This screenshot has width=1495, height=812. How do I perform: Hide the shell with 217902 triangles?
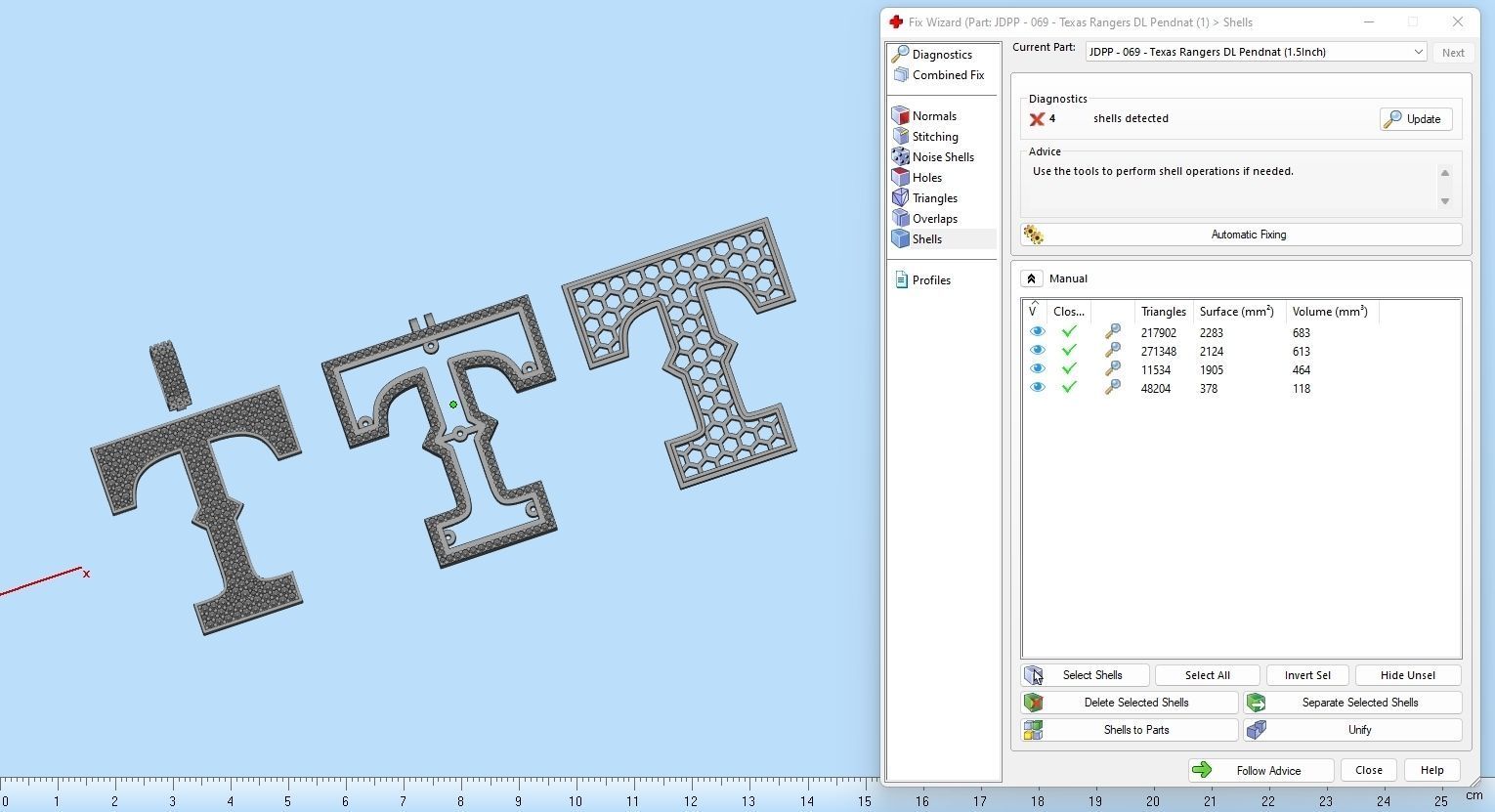tap(1037, 332)
